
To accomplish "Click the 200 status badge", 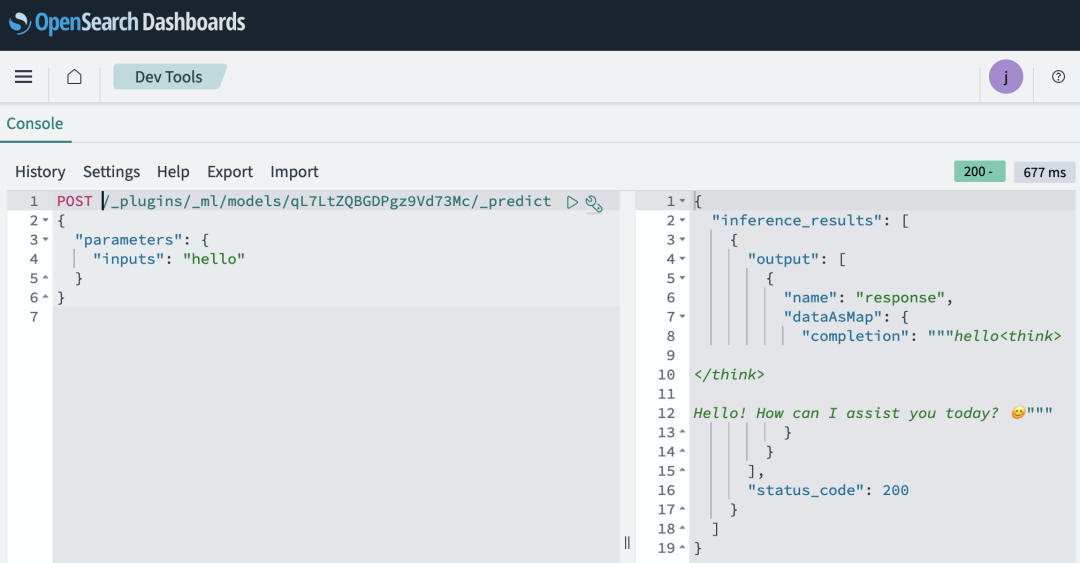I will coord(979,172).
